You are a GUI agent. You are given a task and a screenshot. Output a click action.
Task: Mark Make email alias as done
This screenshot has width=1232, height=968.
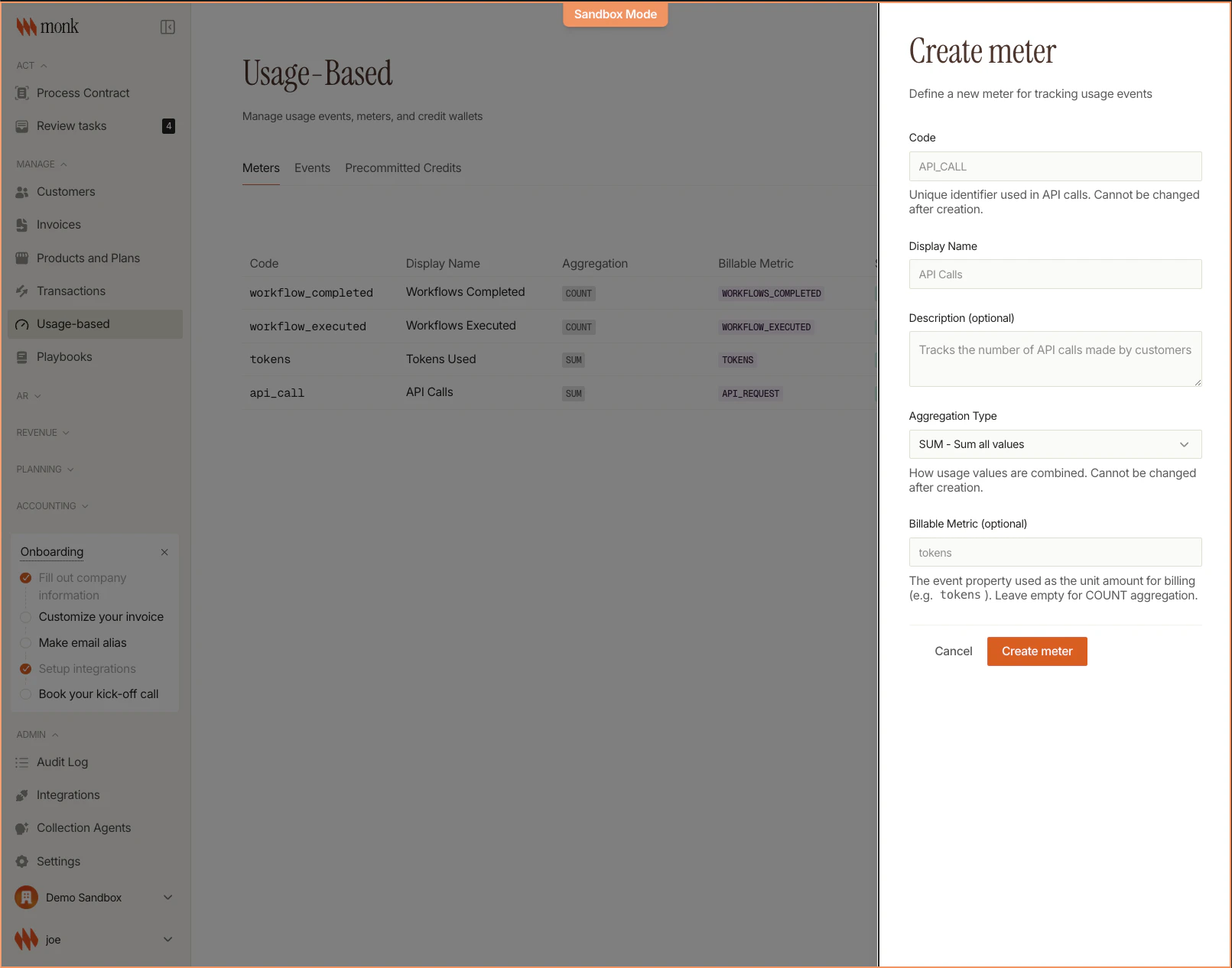(25, 642)
